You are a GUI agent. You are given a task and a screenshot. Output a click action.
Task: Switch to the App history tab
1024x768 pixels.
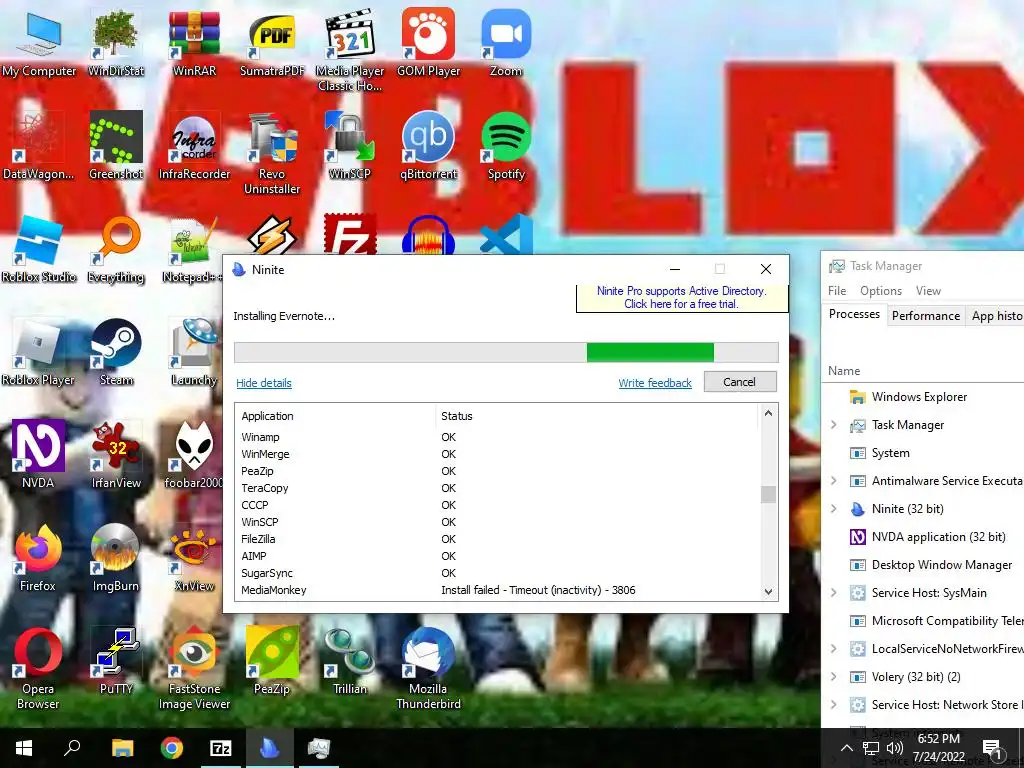tap(997, 315)
